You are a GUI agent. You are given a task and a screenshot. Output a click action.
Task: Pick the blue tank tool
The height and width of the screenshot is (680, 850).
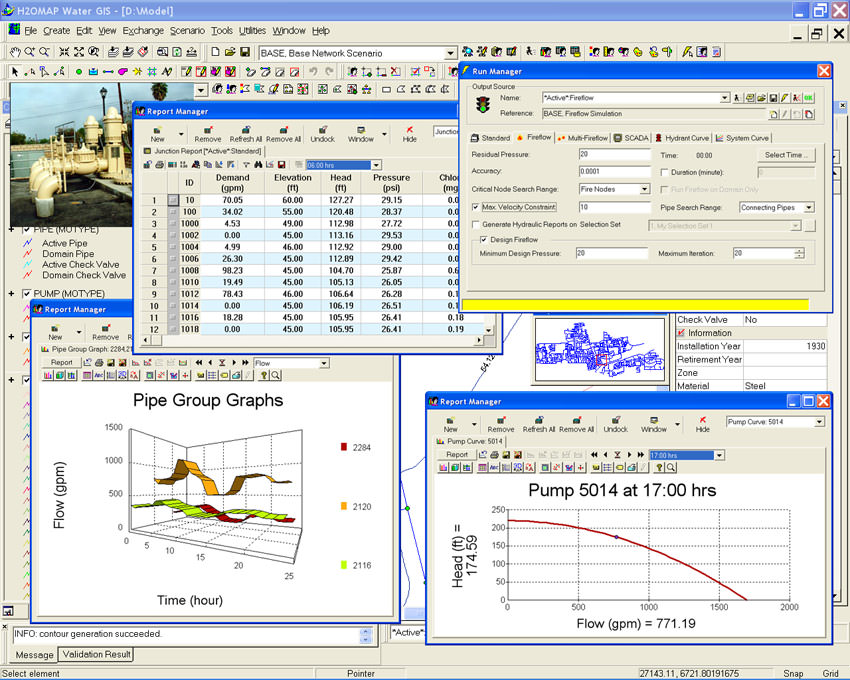click(93, 72)
